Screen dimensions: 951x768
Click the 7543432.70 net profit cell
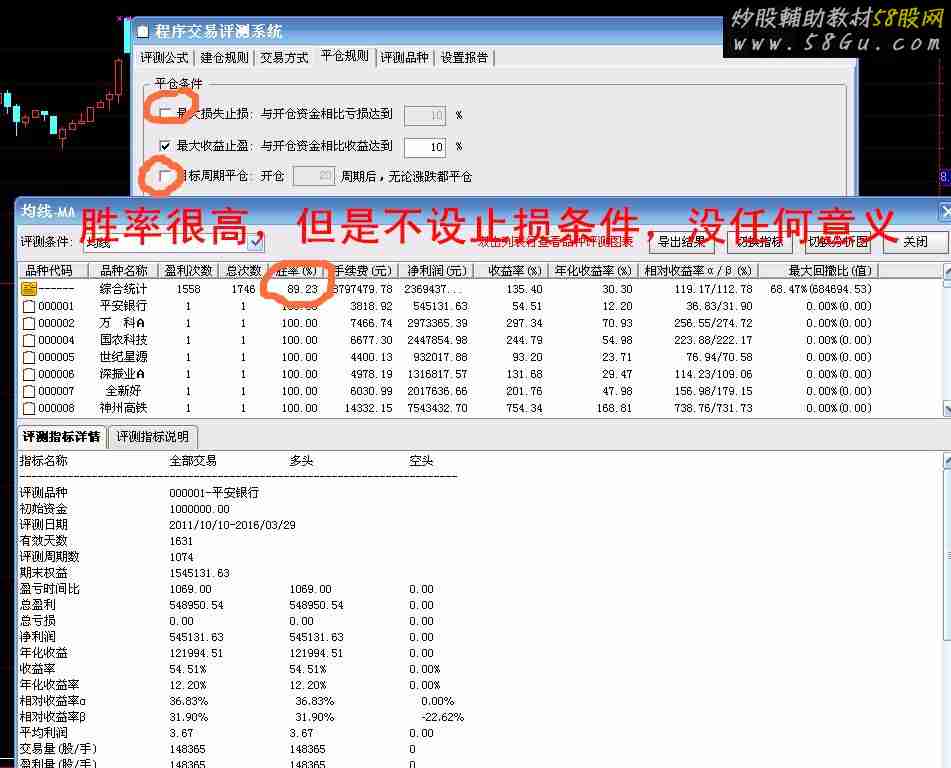(x=437, y=408)
